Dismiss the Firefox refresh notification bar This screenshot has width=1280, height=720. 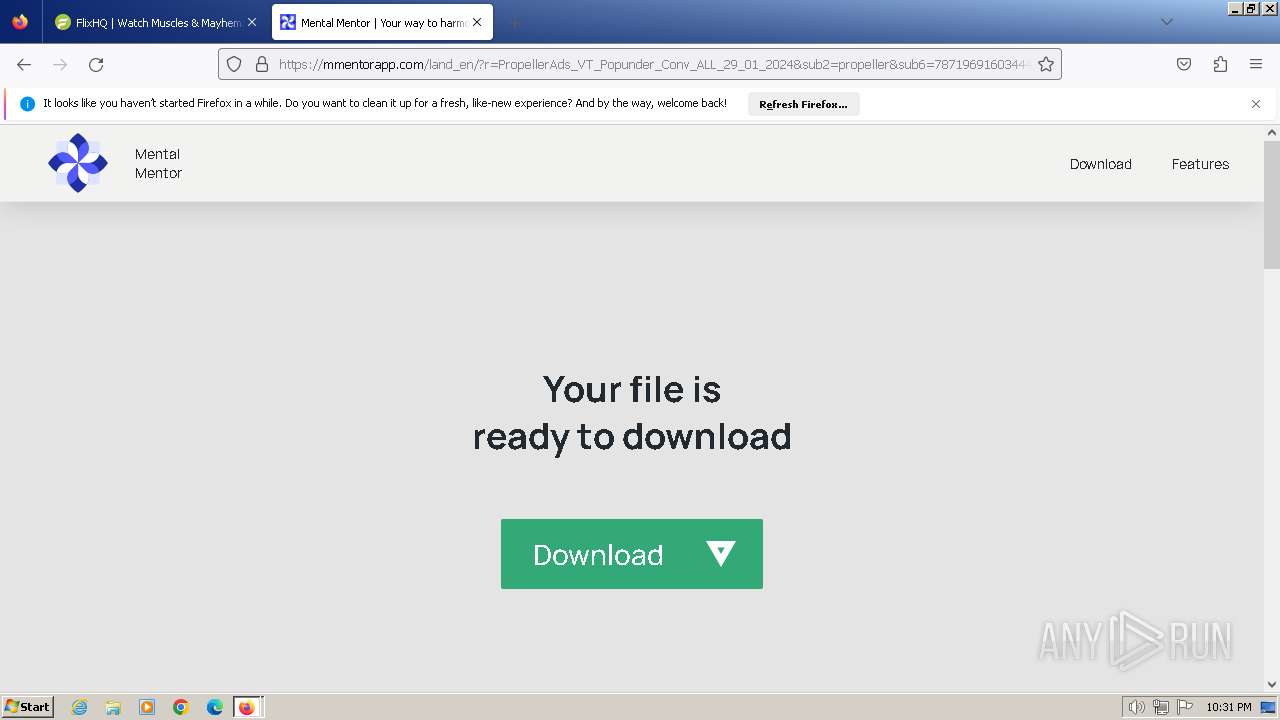tap(1256, 104)
